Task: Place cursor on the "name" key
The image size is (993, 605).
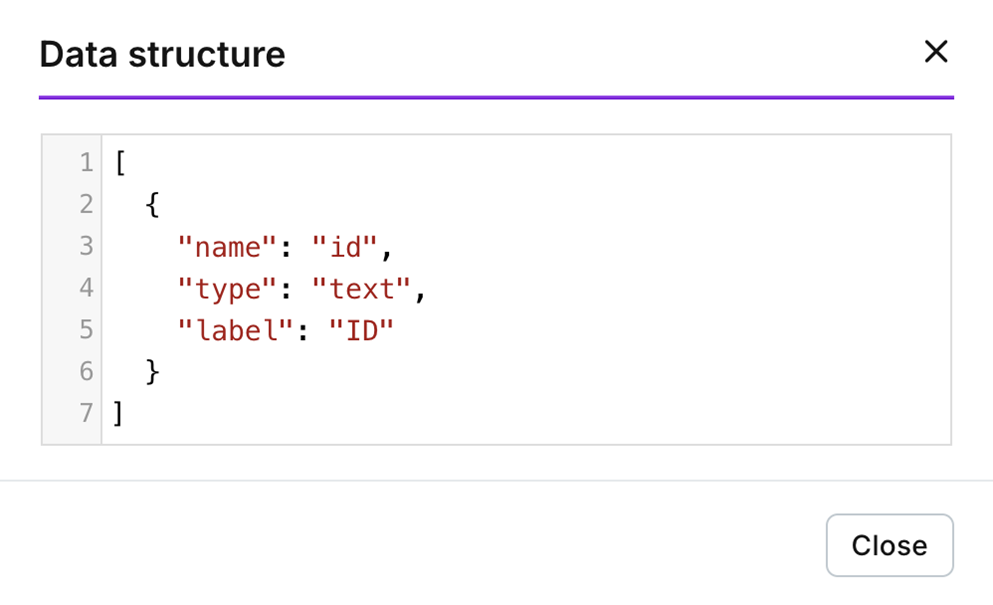Action: (227, 247)
